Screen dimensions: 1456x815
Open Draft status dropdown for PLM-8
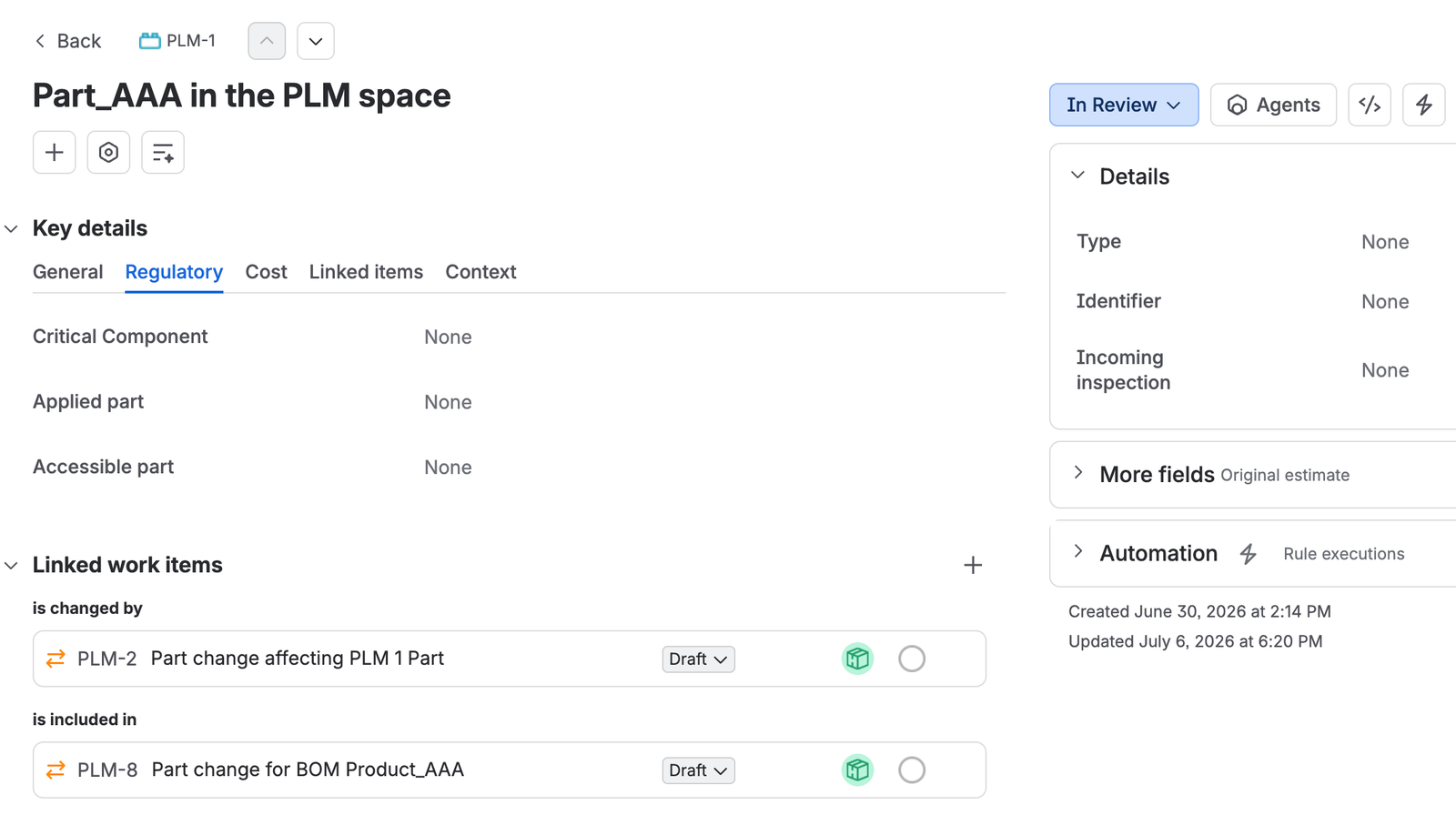698,770
